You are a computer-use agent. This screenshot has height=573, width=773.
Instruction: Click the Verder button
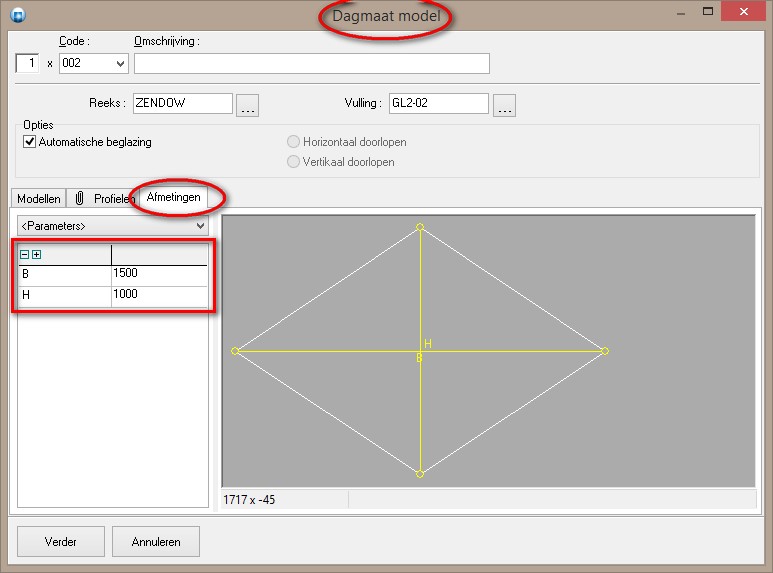coord(61,541)
